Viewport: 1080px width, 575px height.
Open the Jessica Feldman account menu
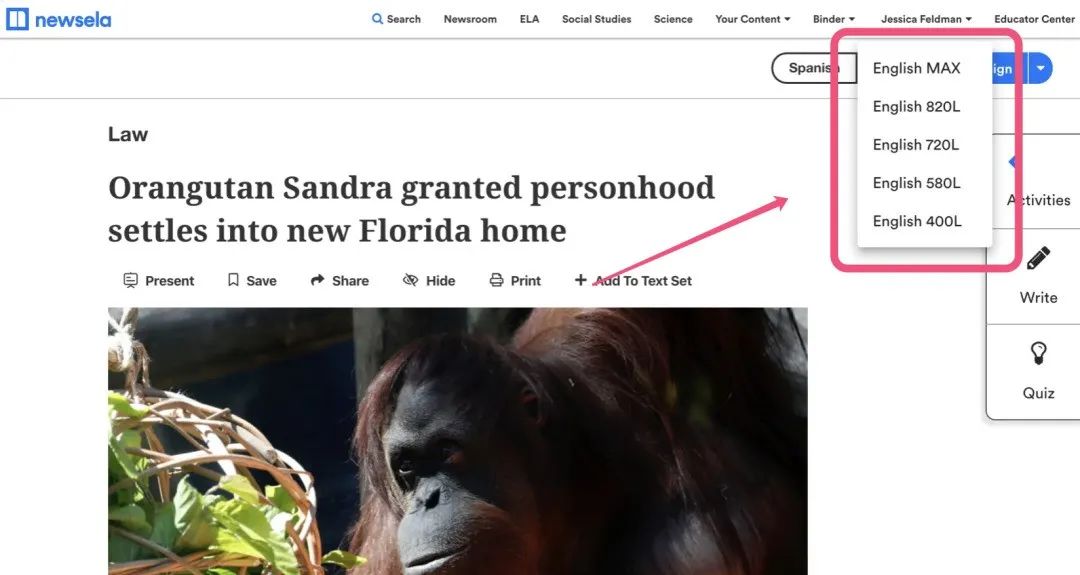(x=926, y=19)
